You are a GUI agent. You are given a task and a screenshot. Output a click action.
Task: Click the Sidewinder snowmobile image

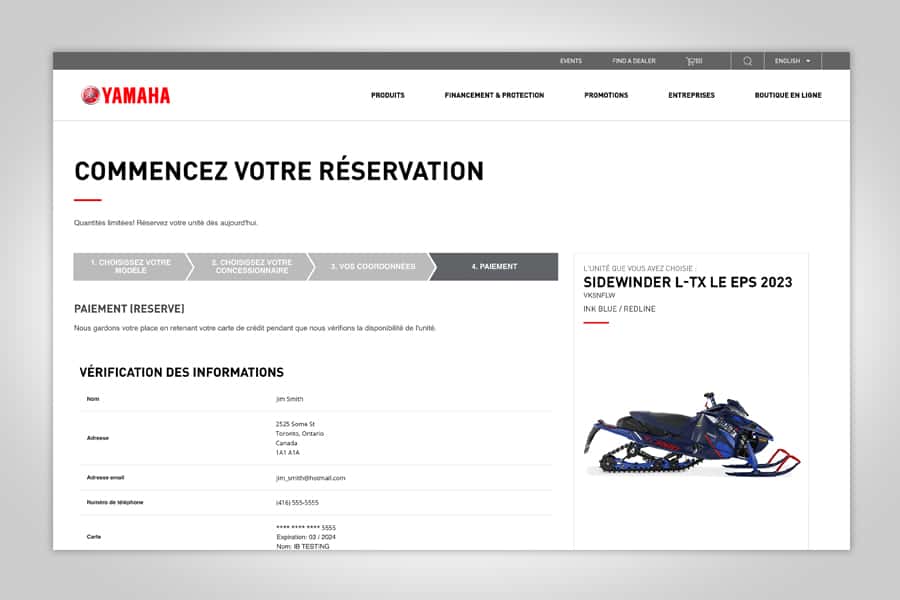692,435
